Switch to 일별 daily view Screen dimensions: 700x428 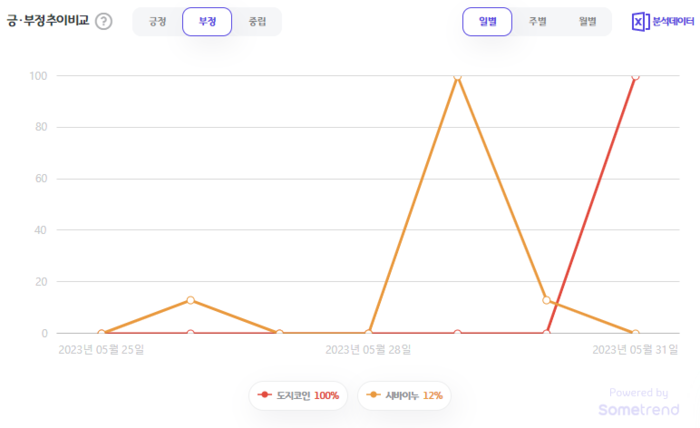click(487, 21)
